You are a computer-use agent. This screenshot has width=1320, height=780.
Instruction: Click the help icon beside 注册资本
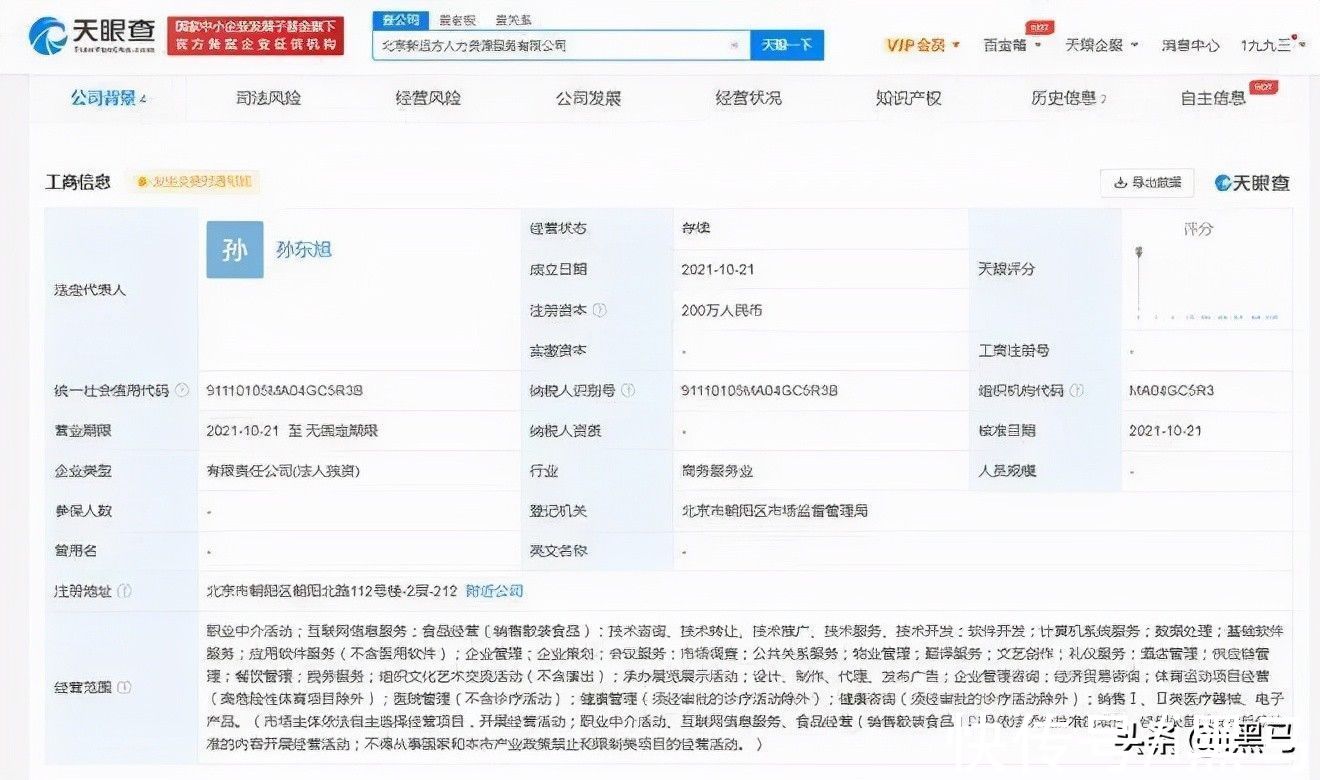[599, 310]
